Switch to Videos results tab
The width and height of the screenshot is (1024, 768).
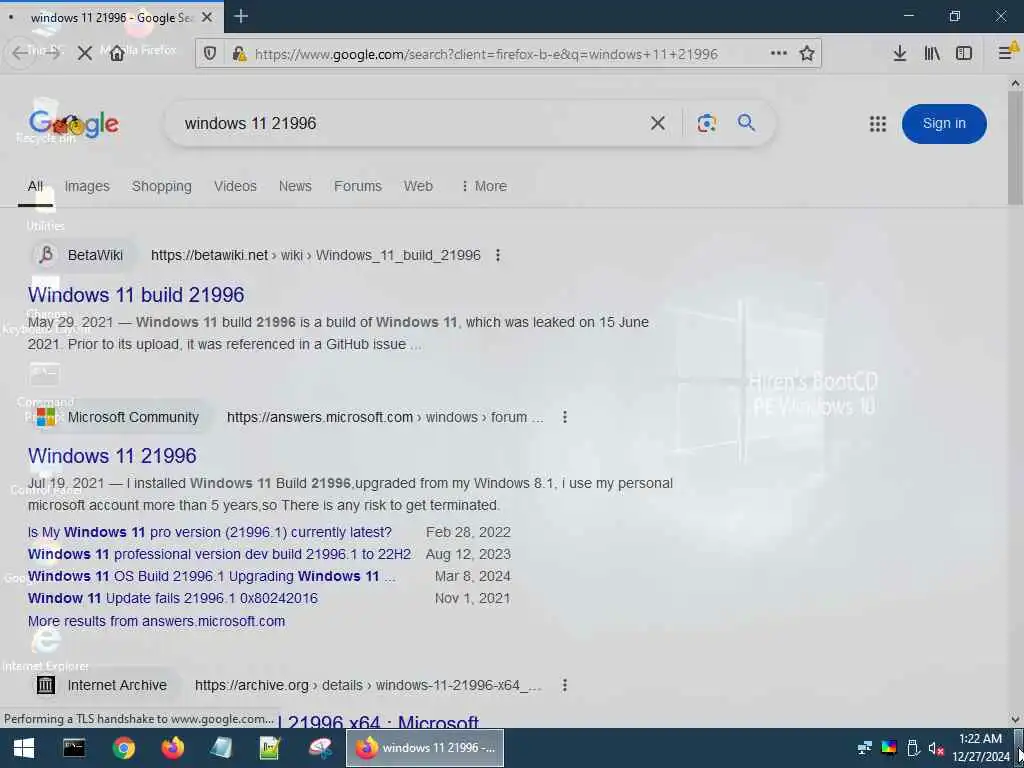[235, 186]
